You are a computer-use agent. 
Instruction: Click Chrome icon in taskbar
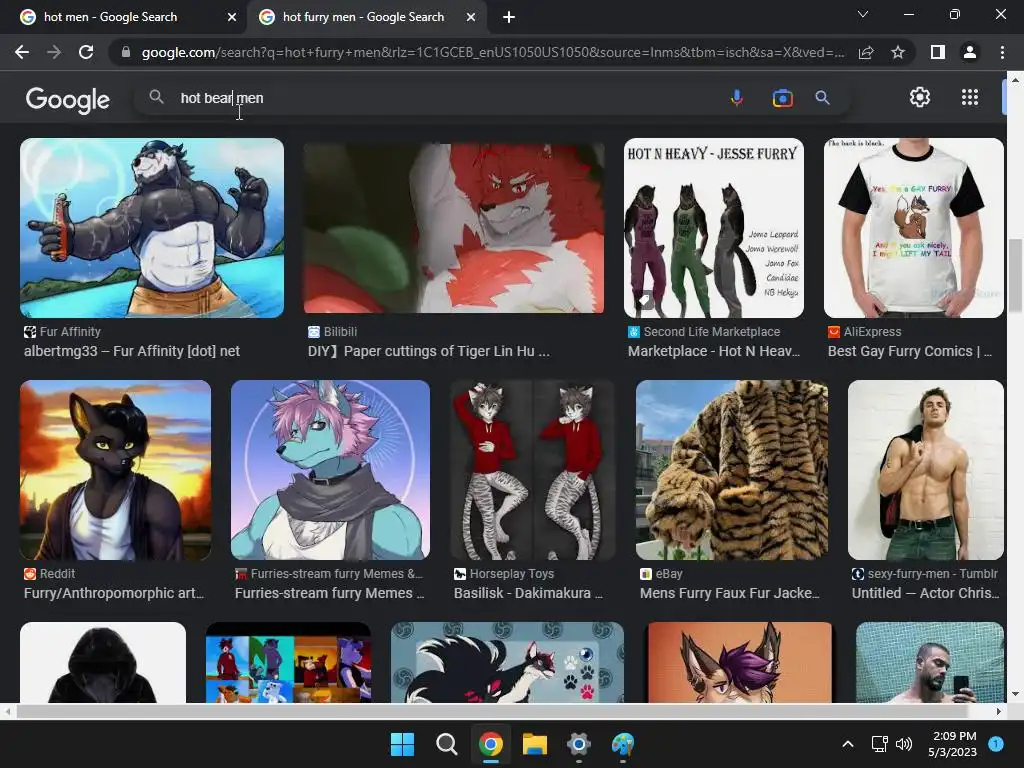click(x=490, y=744)
